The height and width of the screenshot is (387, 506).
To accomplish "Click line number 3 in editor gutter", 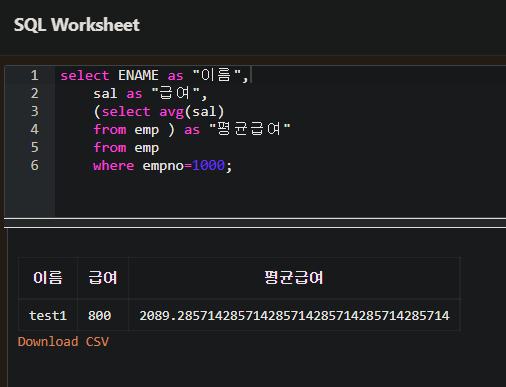I will [x=35, y=111].
